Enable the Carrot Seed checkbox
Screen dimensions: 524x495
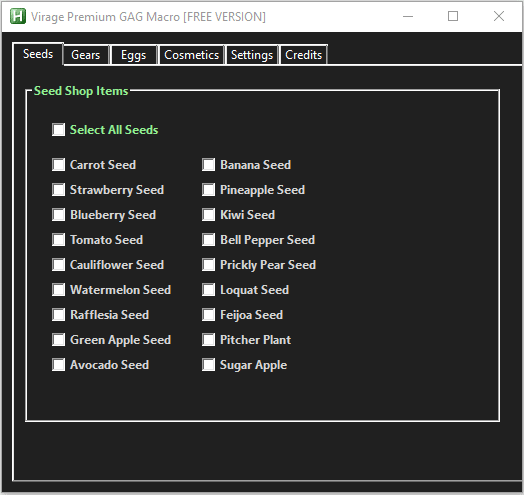point(58,165)
